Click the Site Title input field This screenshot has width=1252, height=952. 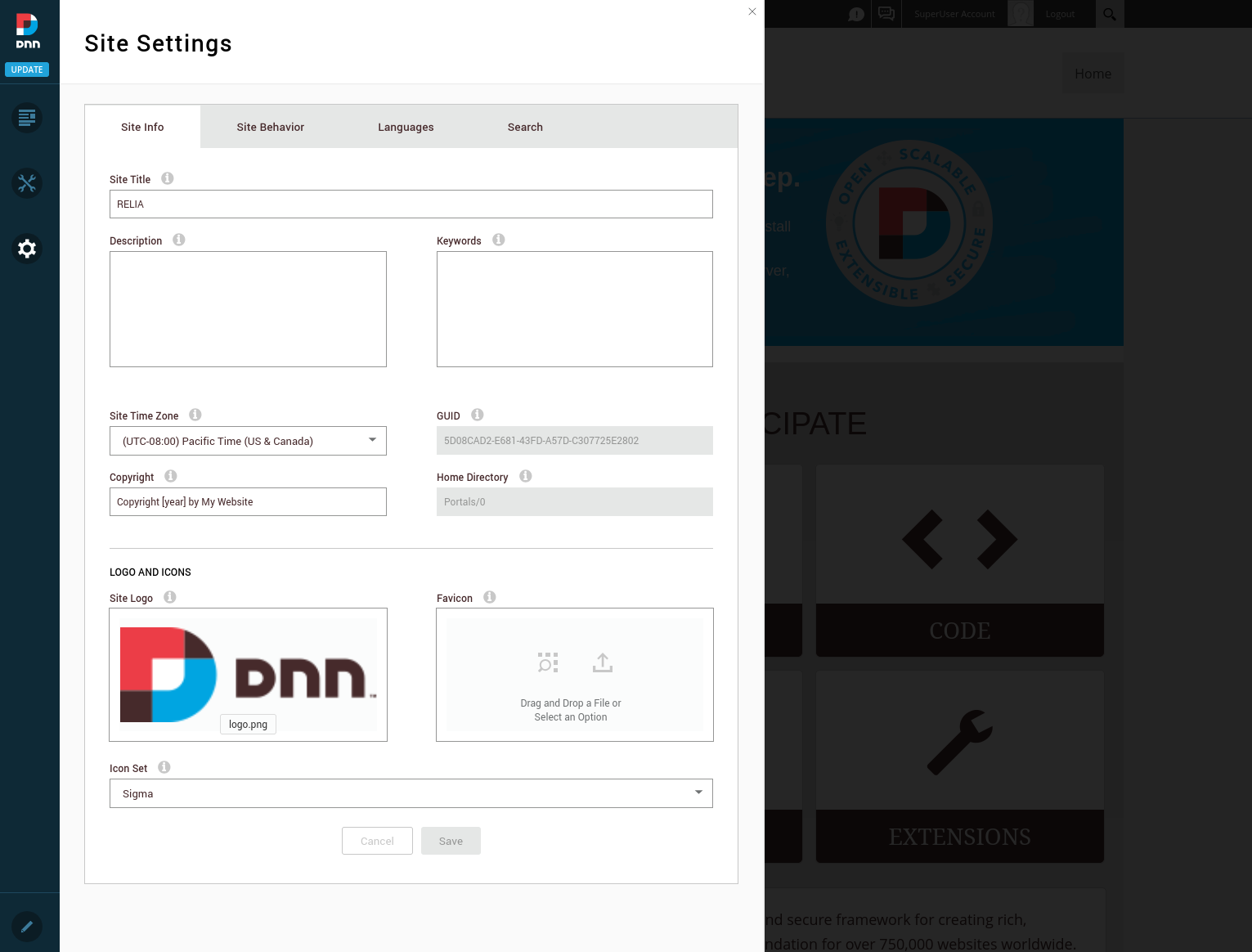click(411, 204)
